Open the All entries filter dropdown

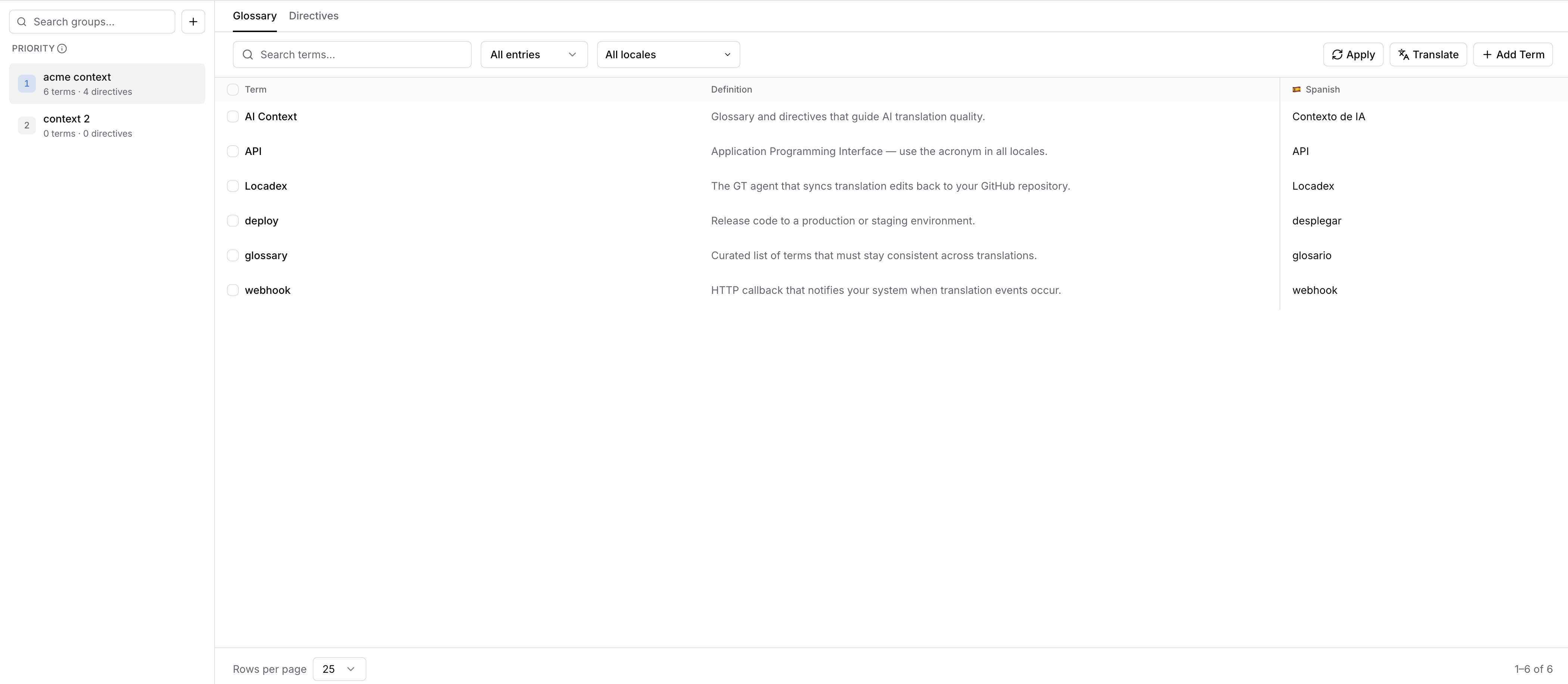coord(534,55)
